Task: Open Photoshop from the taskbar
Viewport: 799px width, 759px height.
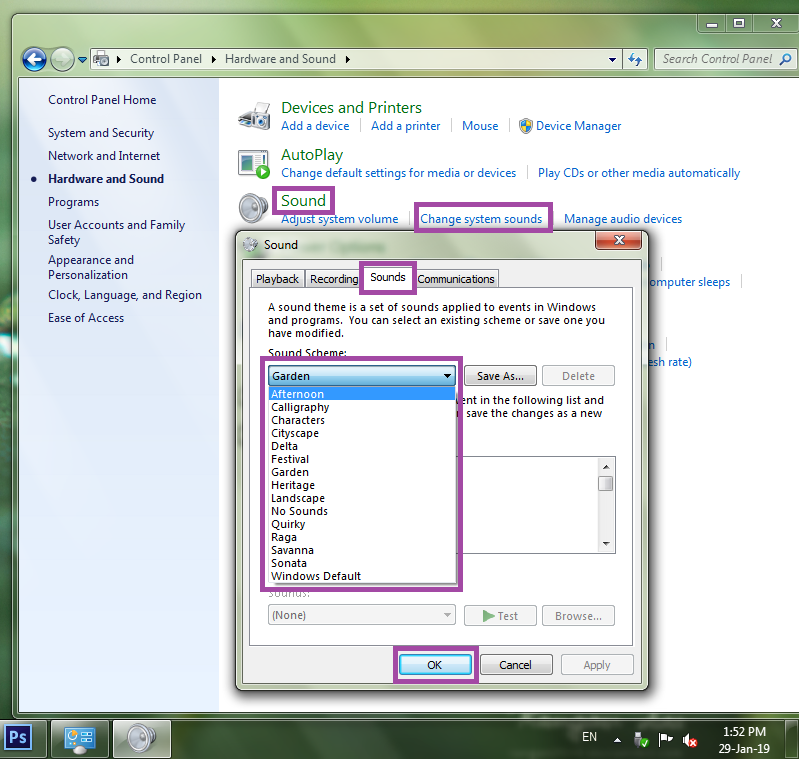Action: point(18,737)
